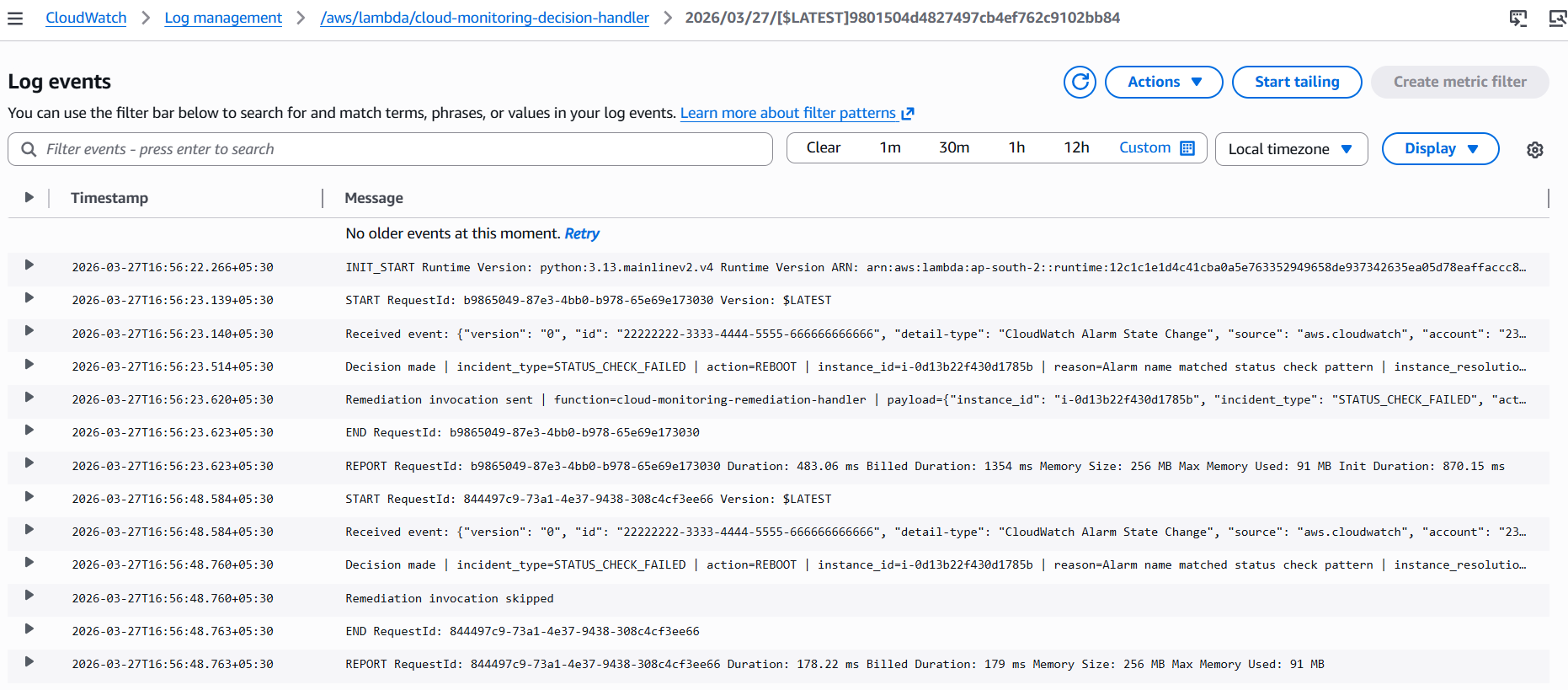The width and height of the screenshot is (1568, 690).
Task: Expand the Decision made row at 16:56:48.760
Action: (29, 563)
